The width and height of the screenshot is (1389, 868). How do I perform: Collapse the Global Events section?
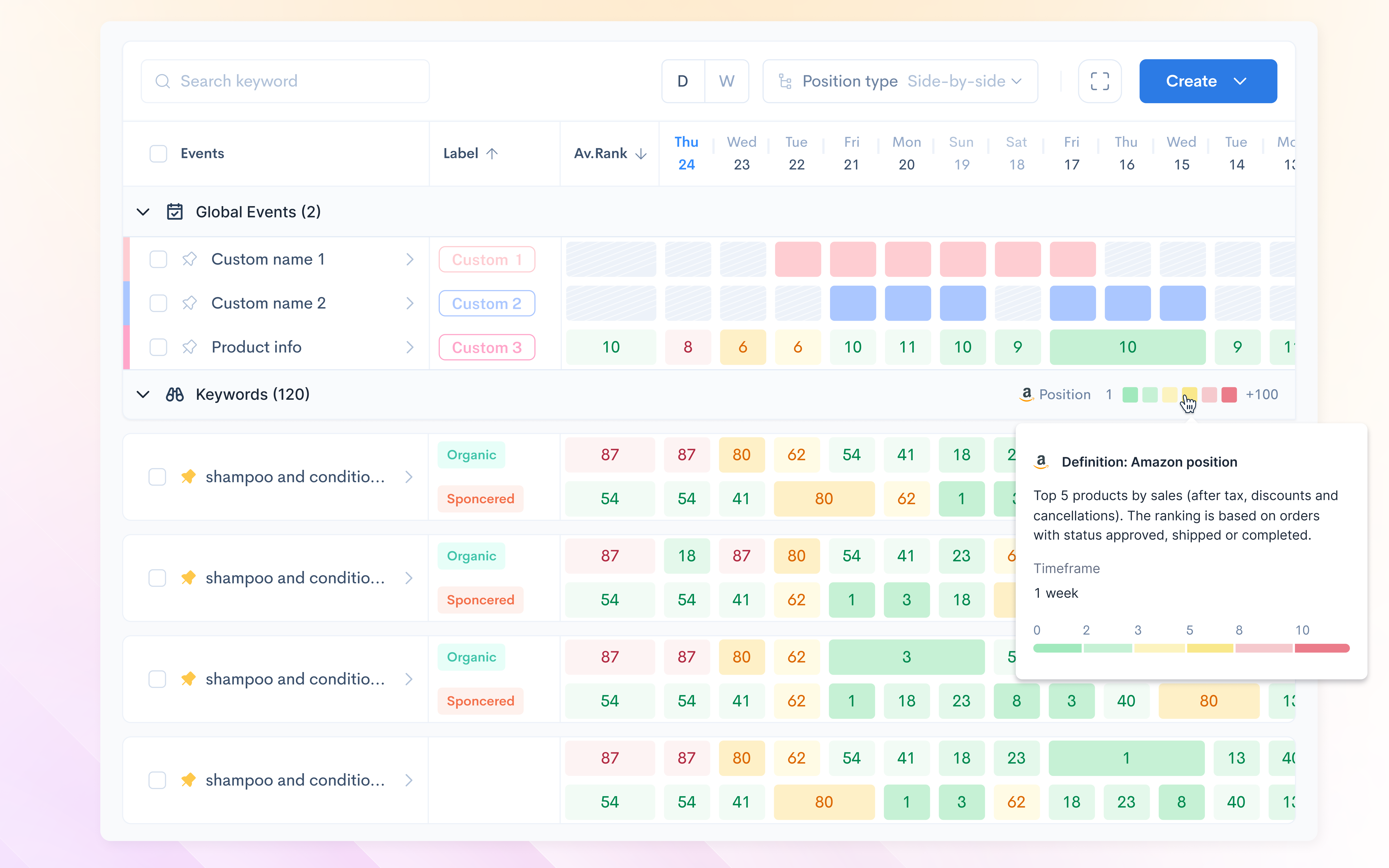coord(143,212)
